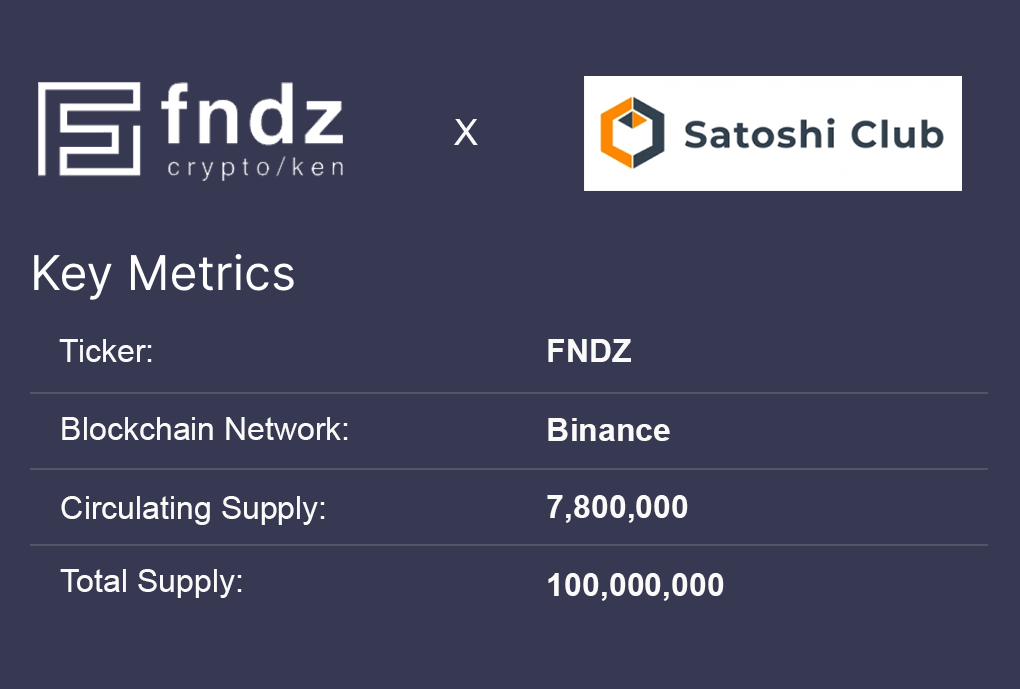Screen dimensions: 1020x689
Task: Select the 100,000,000 total supply value
Action: click(635, 585)
